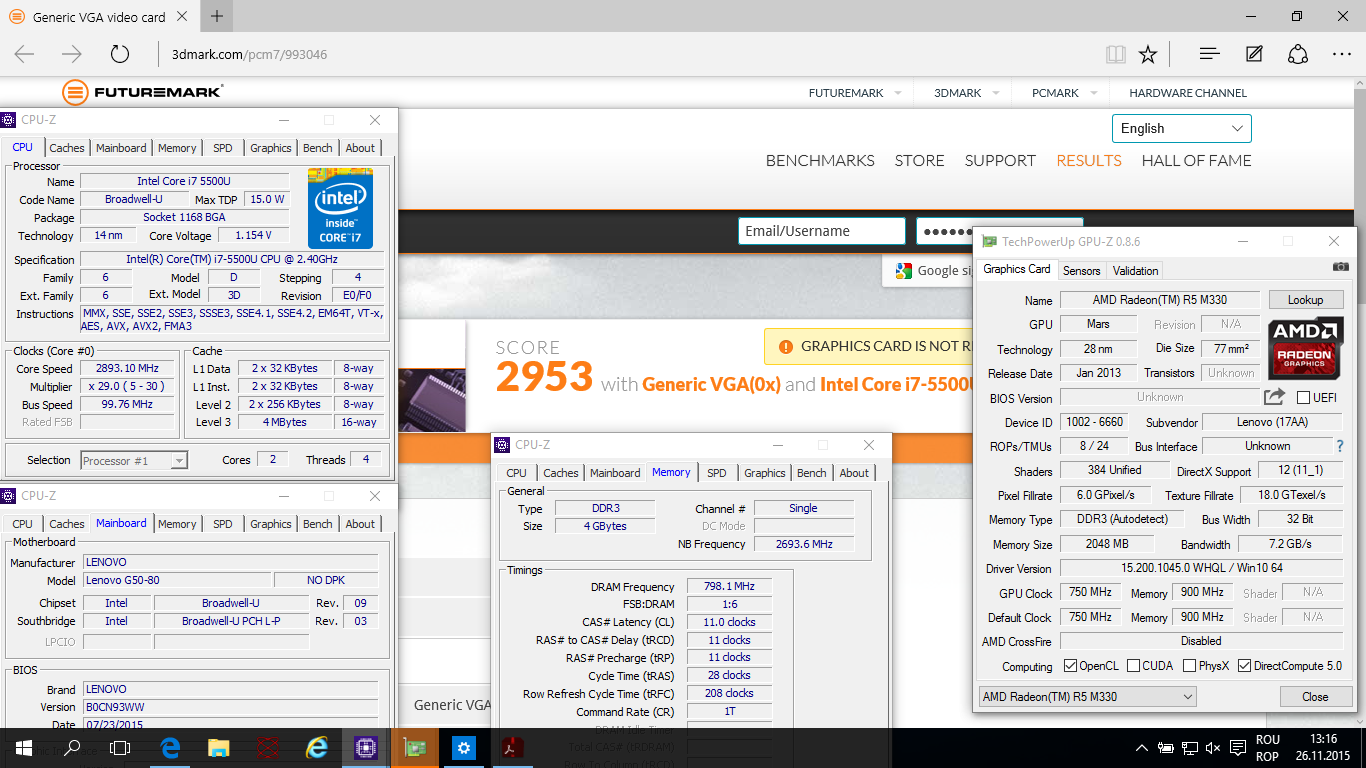Refresh the 3dmark page in Edge

point(120,54)
